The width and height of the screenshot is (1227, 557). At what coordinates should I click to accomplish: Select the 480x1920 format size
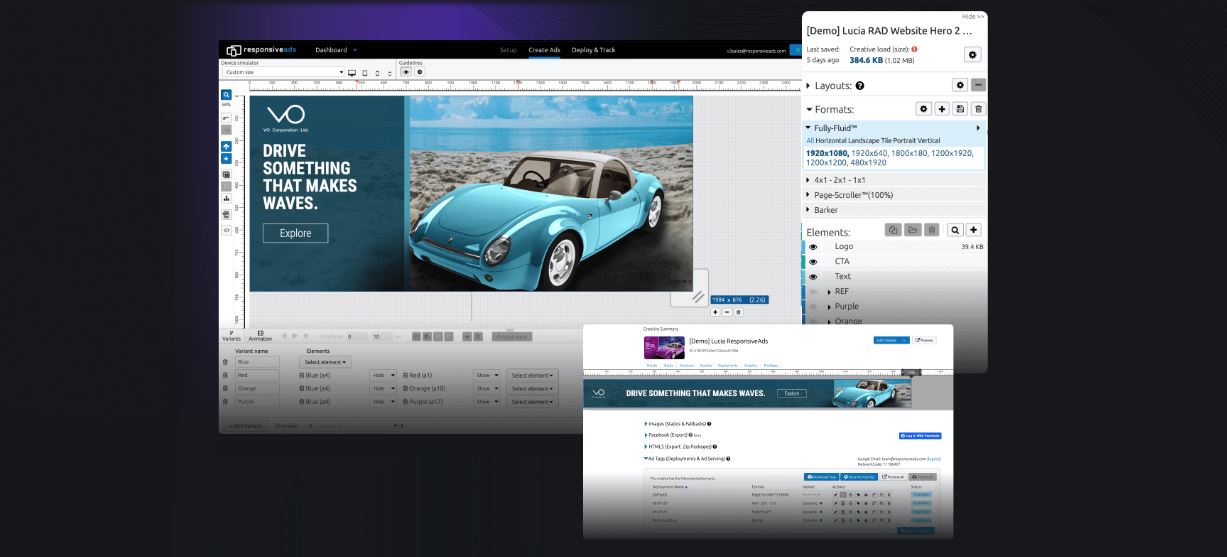click(x=868, y=163)
